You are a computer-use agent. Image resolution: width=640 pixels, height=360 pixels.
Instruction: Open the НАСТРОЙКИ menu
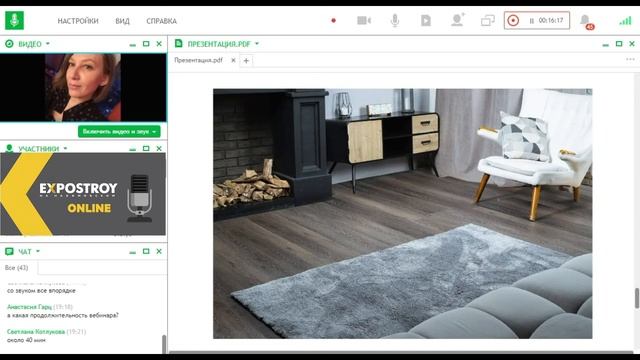pyautogui.click(x=78, y=21)
